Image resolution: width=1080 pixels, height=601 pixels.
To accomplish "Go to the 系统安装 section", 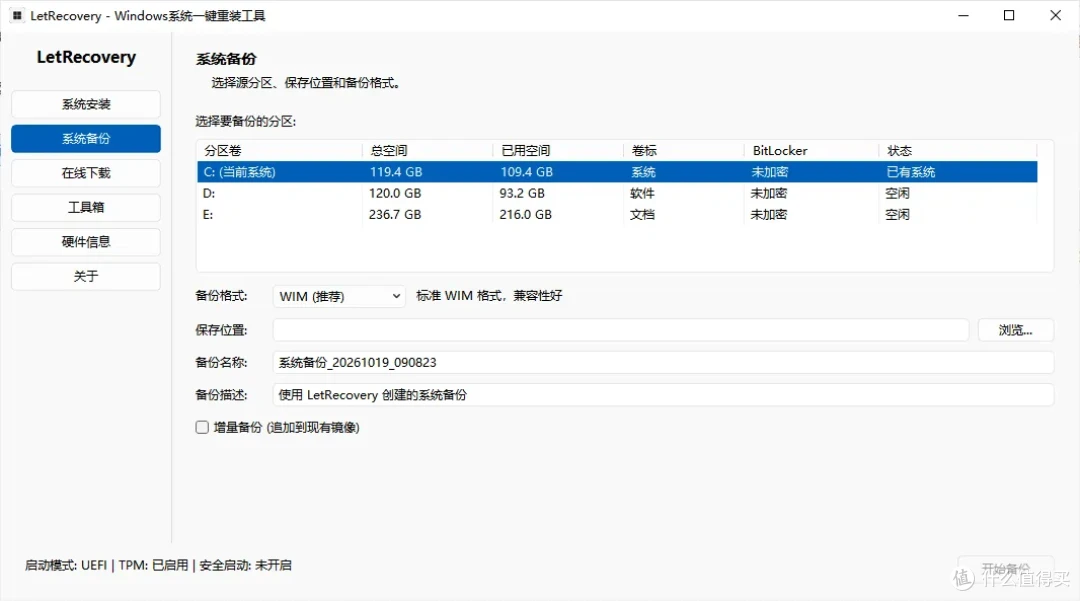I will click(x=86, y=105).
